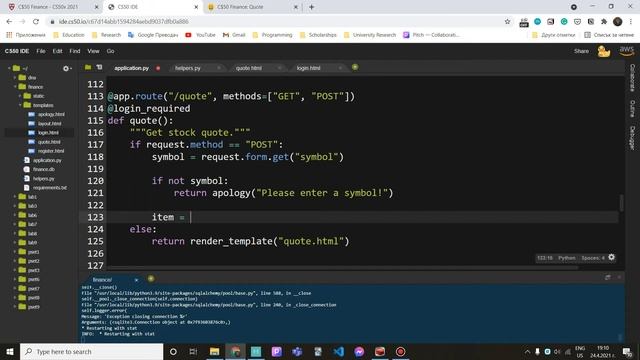Open the Find menu

(75, 51)
